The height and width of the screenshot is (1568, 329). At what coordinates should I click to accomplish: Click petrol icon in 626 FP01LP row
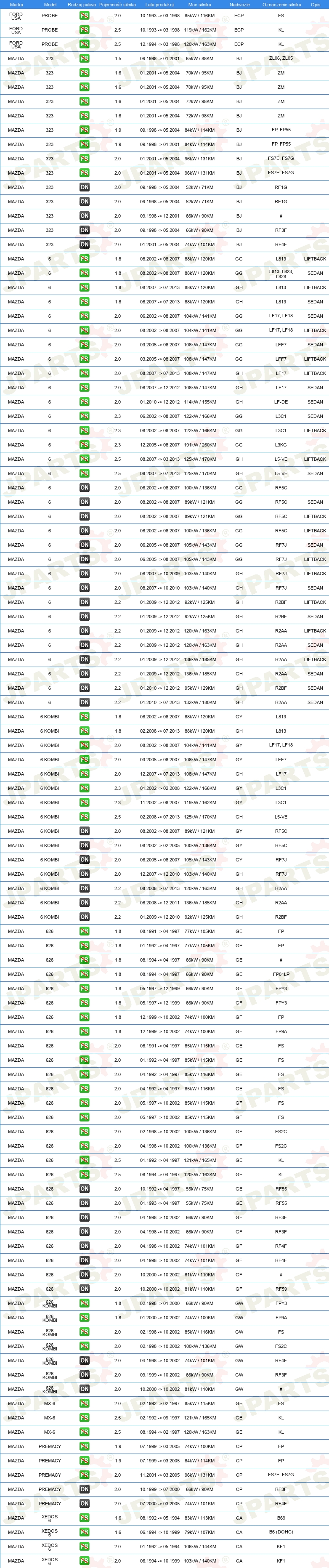click(x=84, y=974)
